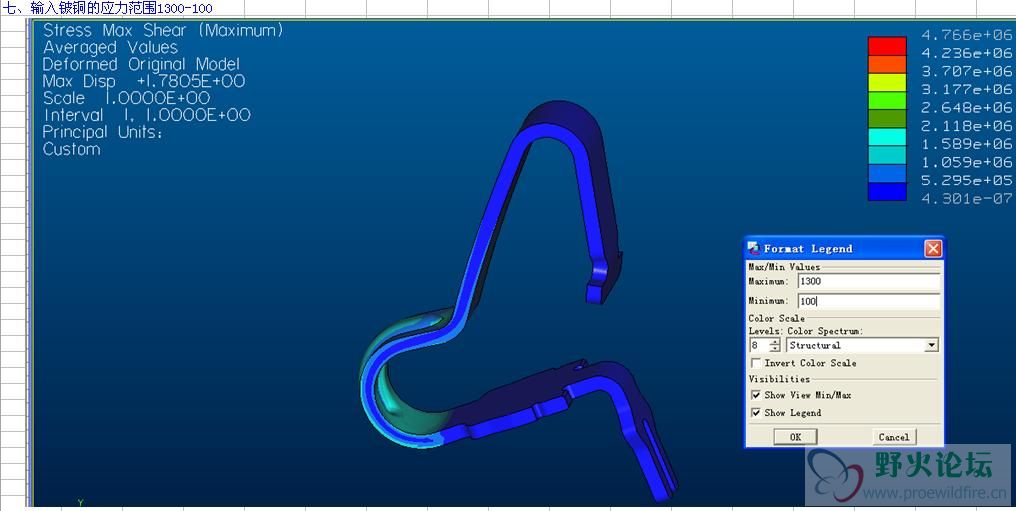This screenshot has width=1016, height=511.
Task: Increase Levels with the up arrow
Action: 775,342
